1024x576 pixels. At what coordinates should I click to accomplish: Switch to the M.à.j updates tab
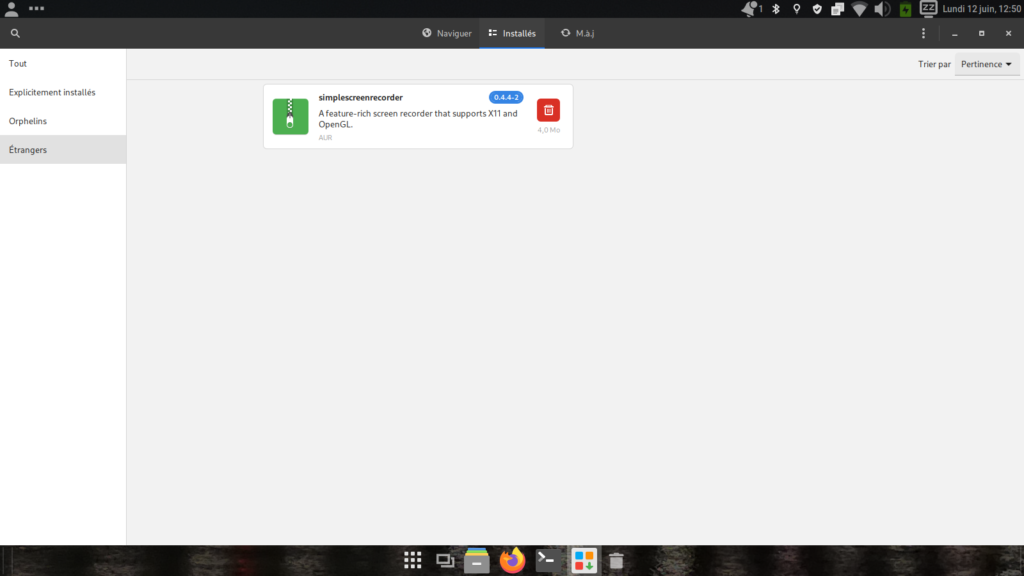(x=578, y=33)
